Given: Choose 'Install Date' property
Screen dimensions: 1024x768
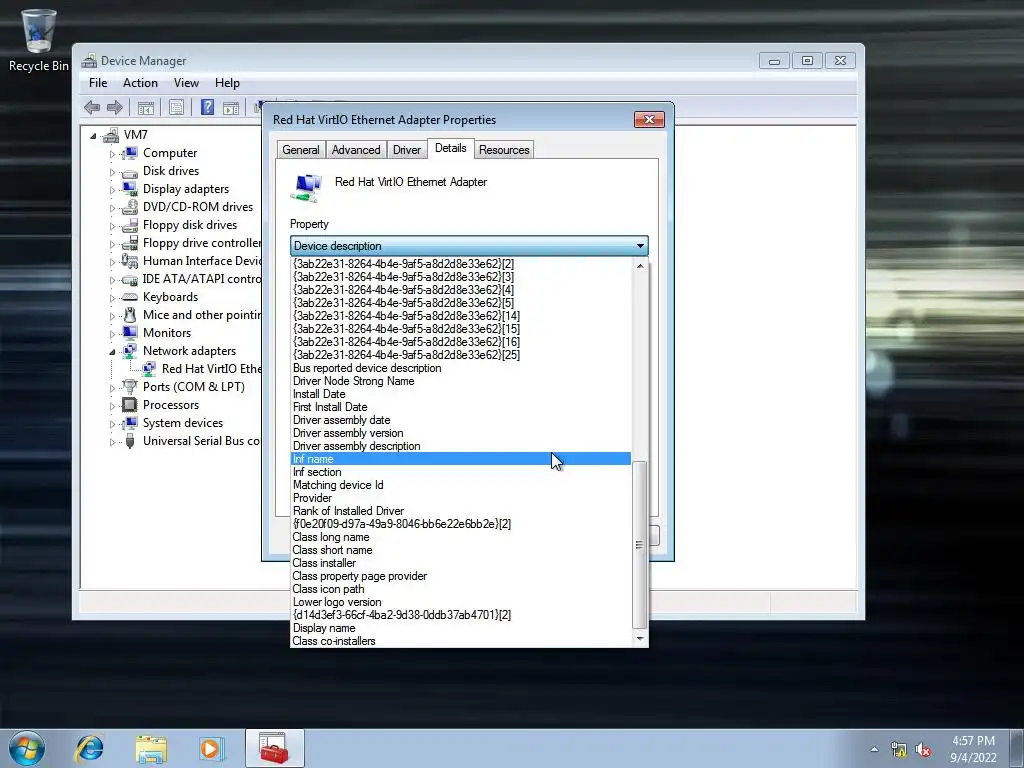Looking at the screenshot, I should click(x=461, y=394).
